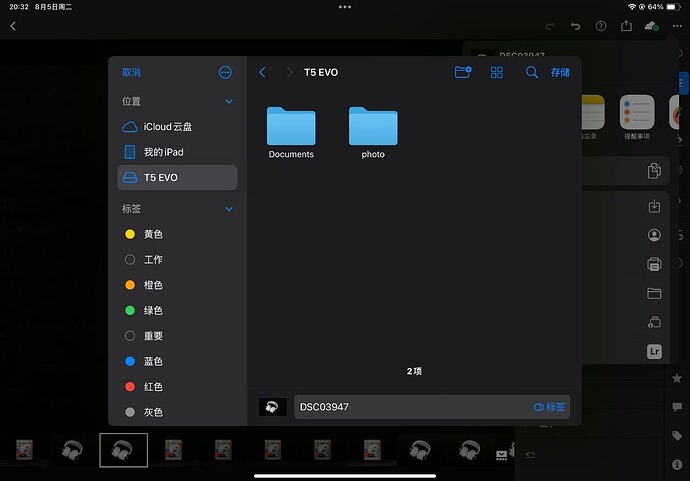The width and height of the screenshot is (690, 481).
Task: Collapse the 标签 tags section
Action: point(228,209)
